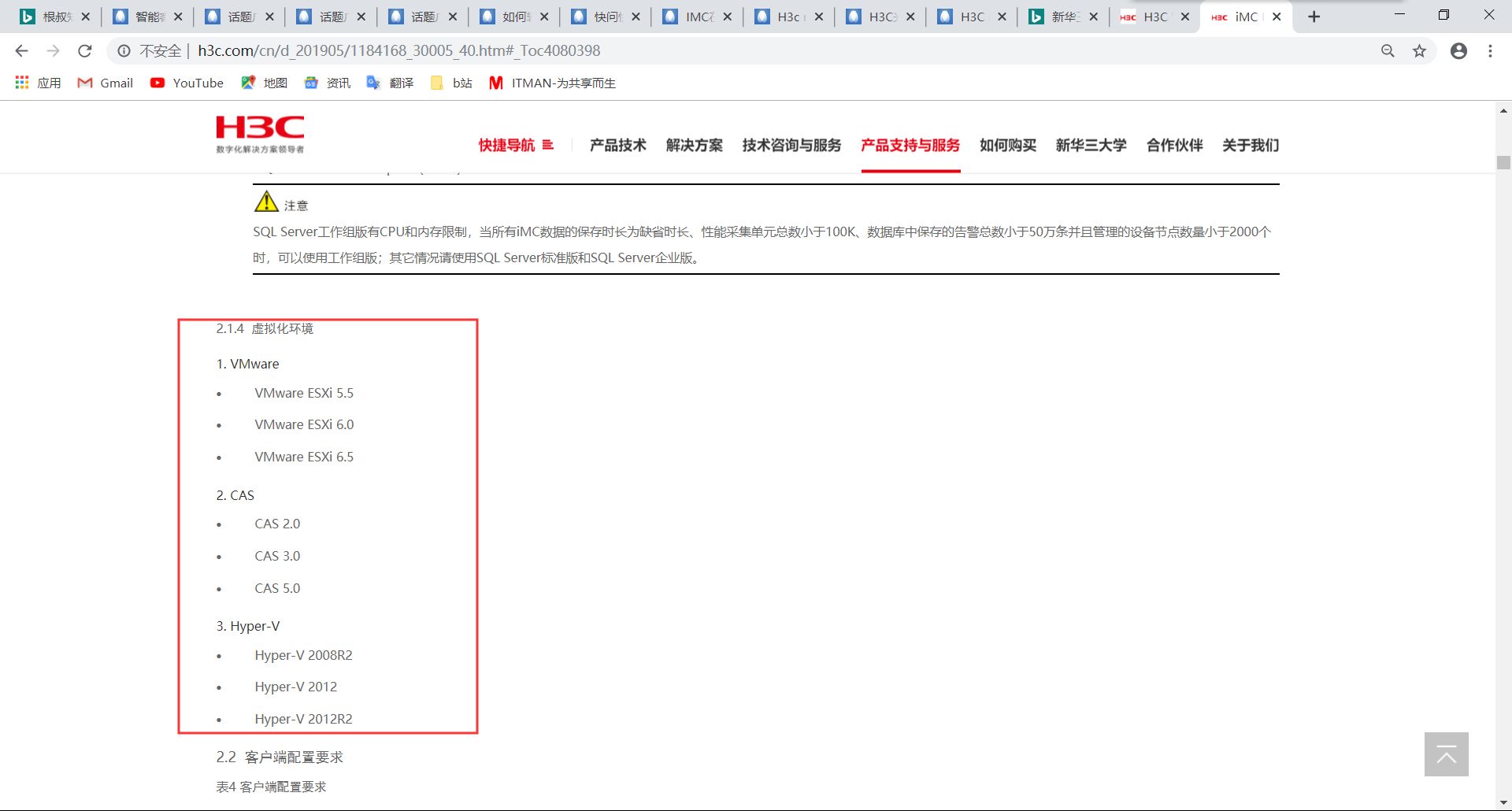Click the page scrollbar down arrow
Screen dimensions: 1512x811
[1503, 803]
